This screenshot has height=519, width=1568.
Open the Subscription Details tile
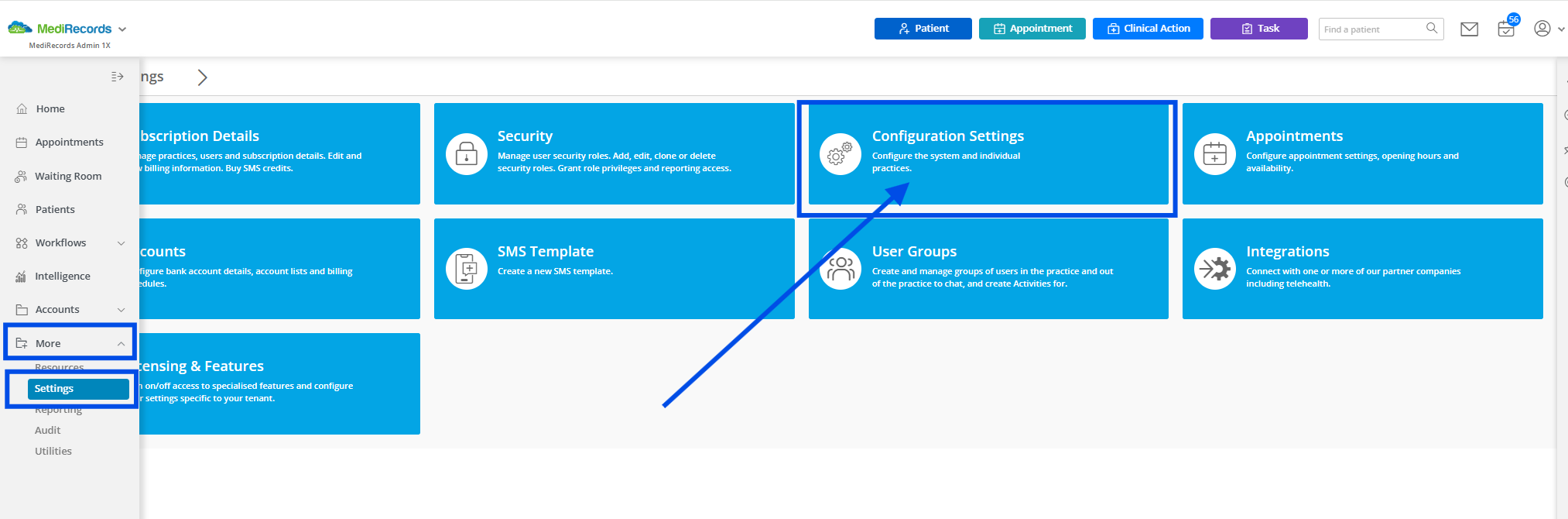pyautogui.click(x=279, y=153)
